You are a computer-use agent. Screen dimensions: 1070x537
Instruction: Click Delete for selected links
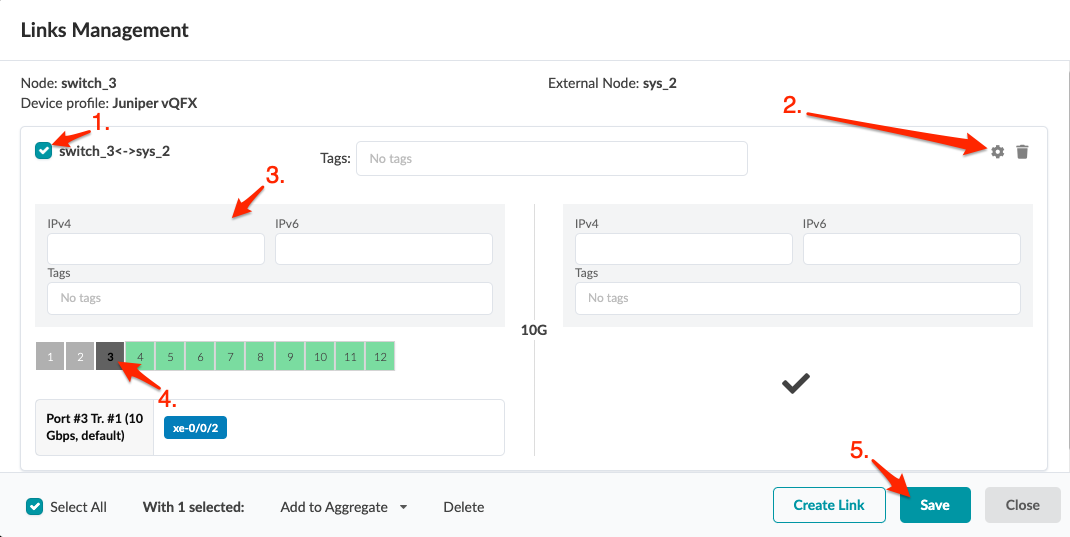[x=464, y=507]
